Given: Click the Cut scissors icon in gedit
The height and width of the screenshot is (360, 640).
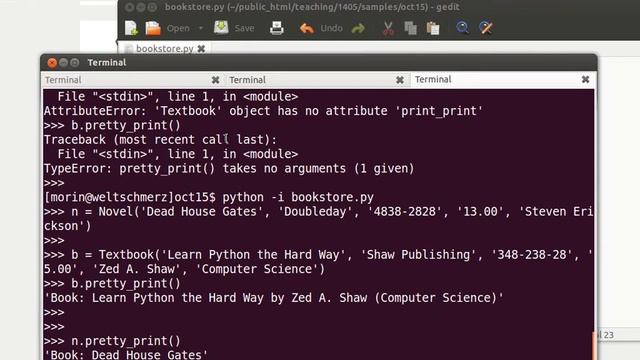Looking at the screenshot, I should (388, 28).
